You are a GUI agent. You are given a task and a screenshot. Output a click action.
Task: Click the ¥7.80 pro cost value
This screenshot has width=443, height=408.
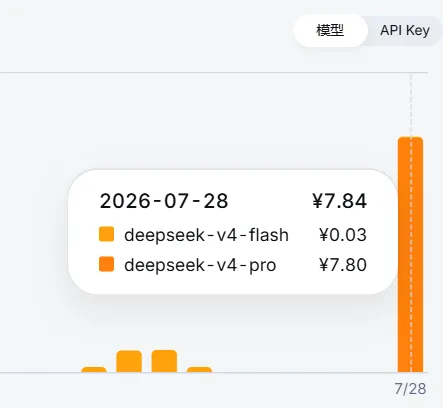(x=343, y=265)
